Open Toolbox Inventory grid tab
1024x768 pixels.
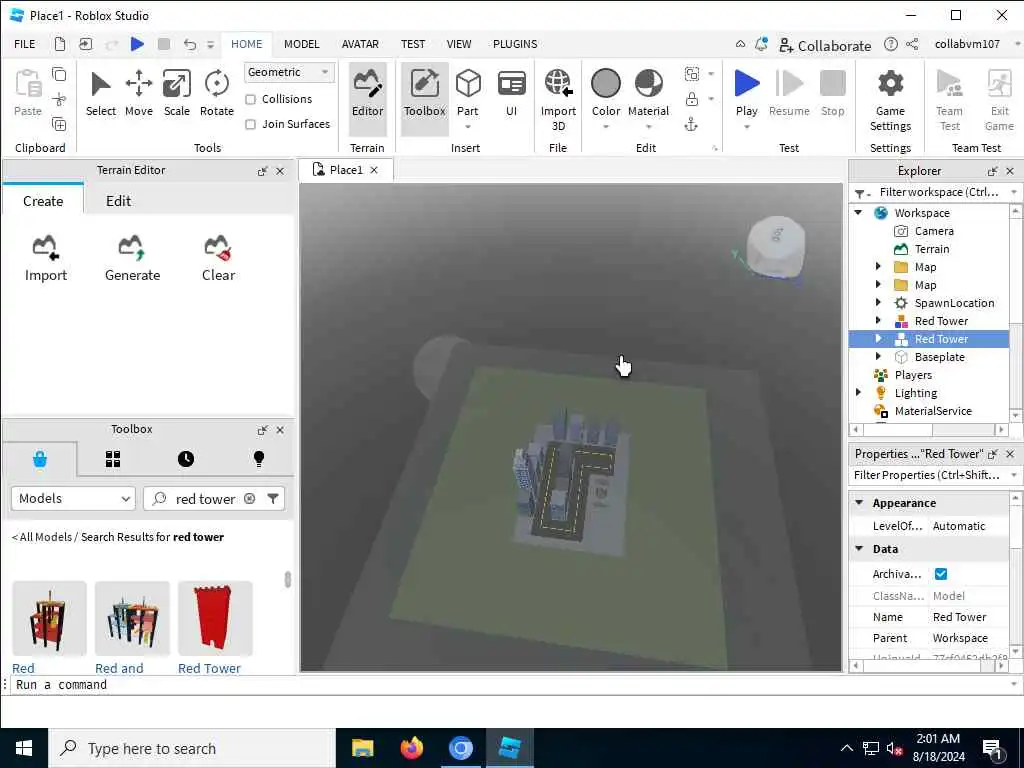(x=113, y=459)
